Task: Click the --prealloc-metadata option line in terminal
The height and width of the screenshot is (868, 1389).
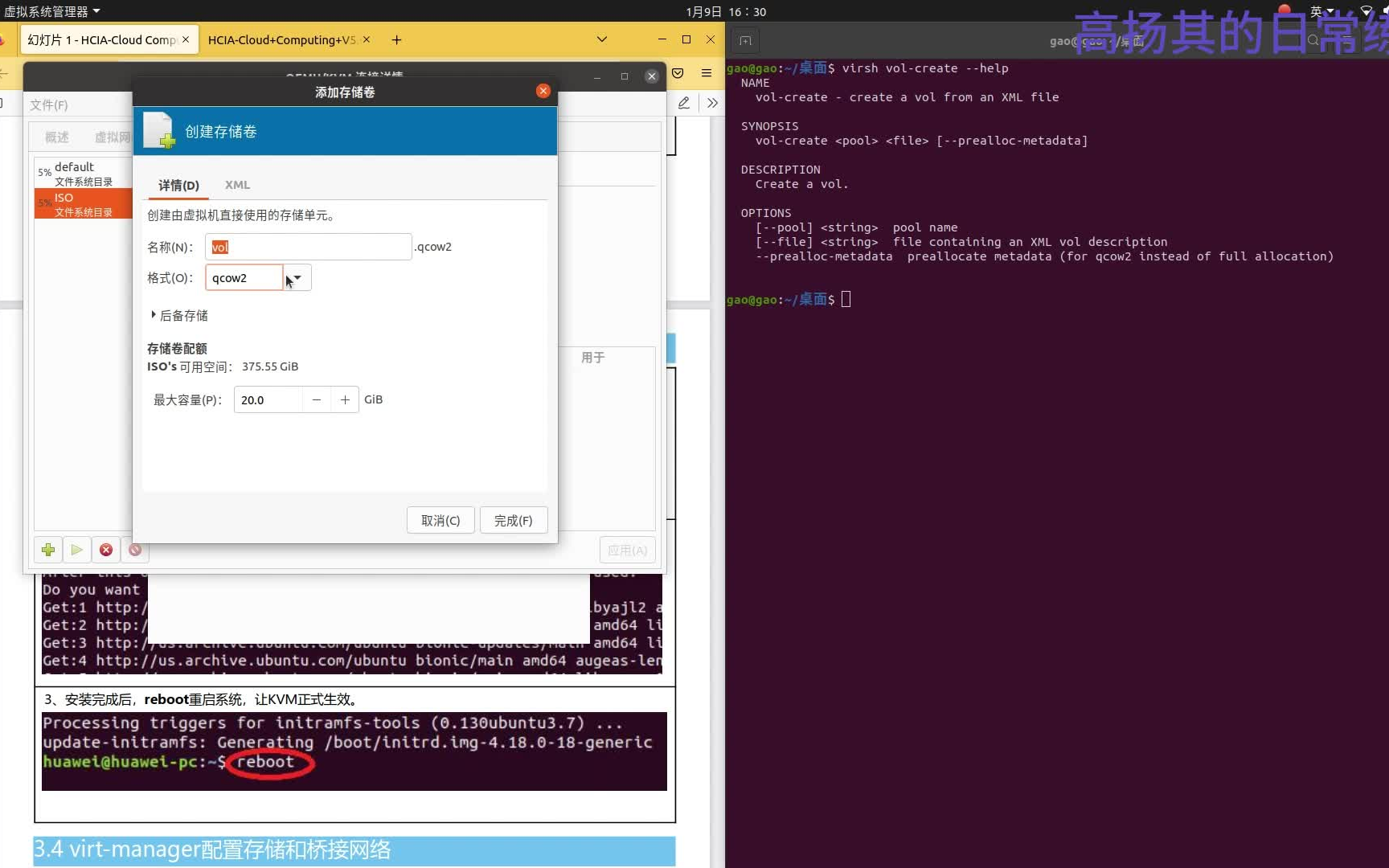Action: tap(1044, 256)
